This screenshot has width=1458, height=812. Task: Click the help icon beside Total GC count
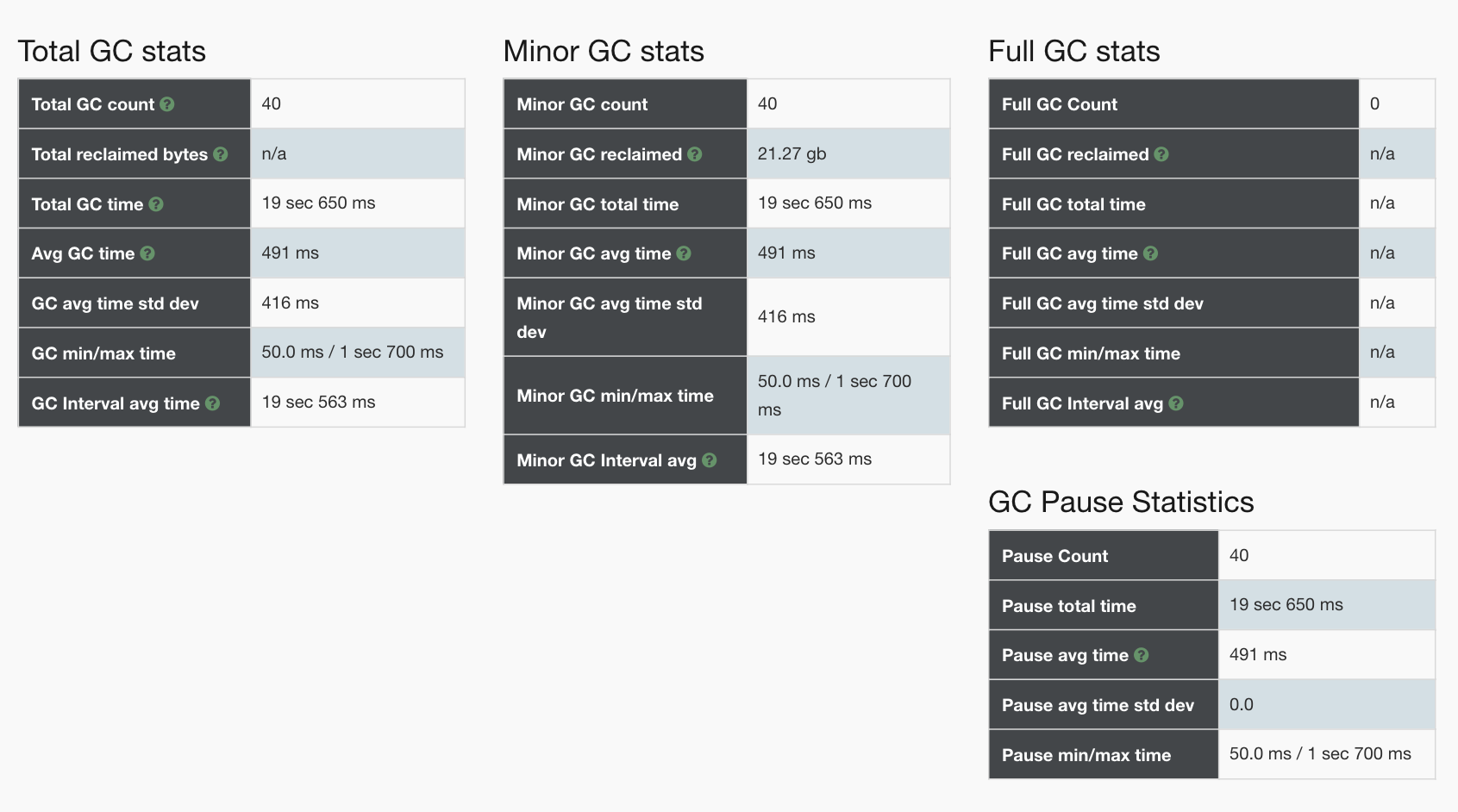pyautogui.click(x=167, y=104)
